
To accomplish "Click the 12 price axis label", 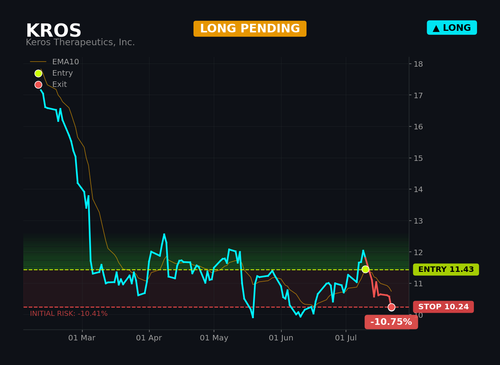I will click(418, 252).
